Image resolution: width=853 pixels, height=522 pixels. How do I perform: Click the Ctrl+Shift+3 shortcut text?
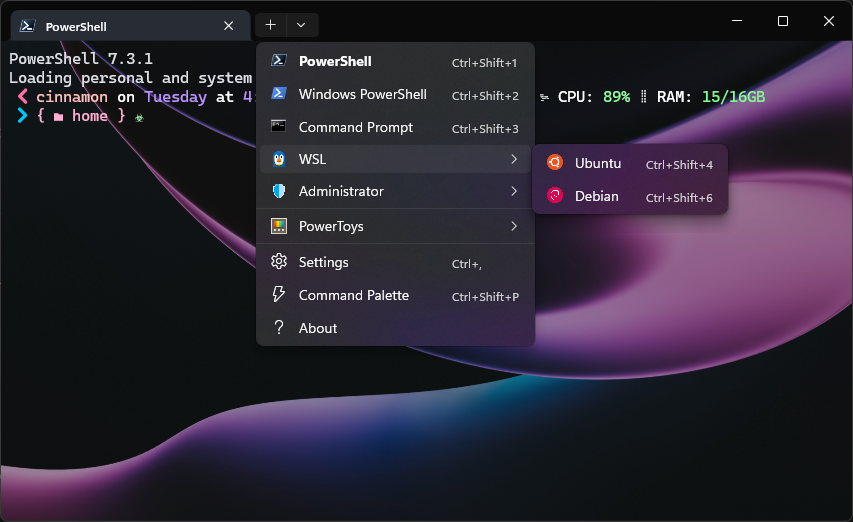click(x=485, y=129)
